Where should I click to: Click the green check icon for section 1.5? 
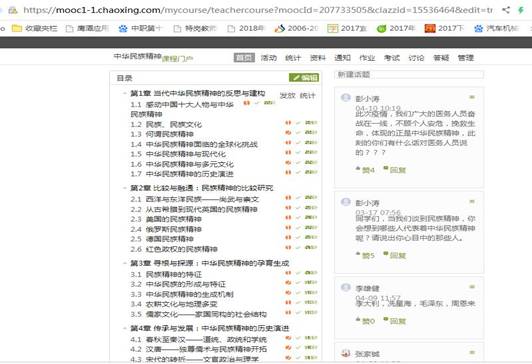(298, 152)
